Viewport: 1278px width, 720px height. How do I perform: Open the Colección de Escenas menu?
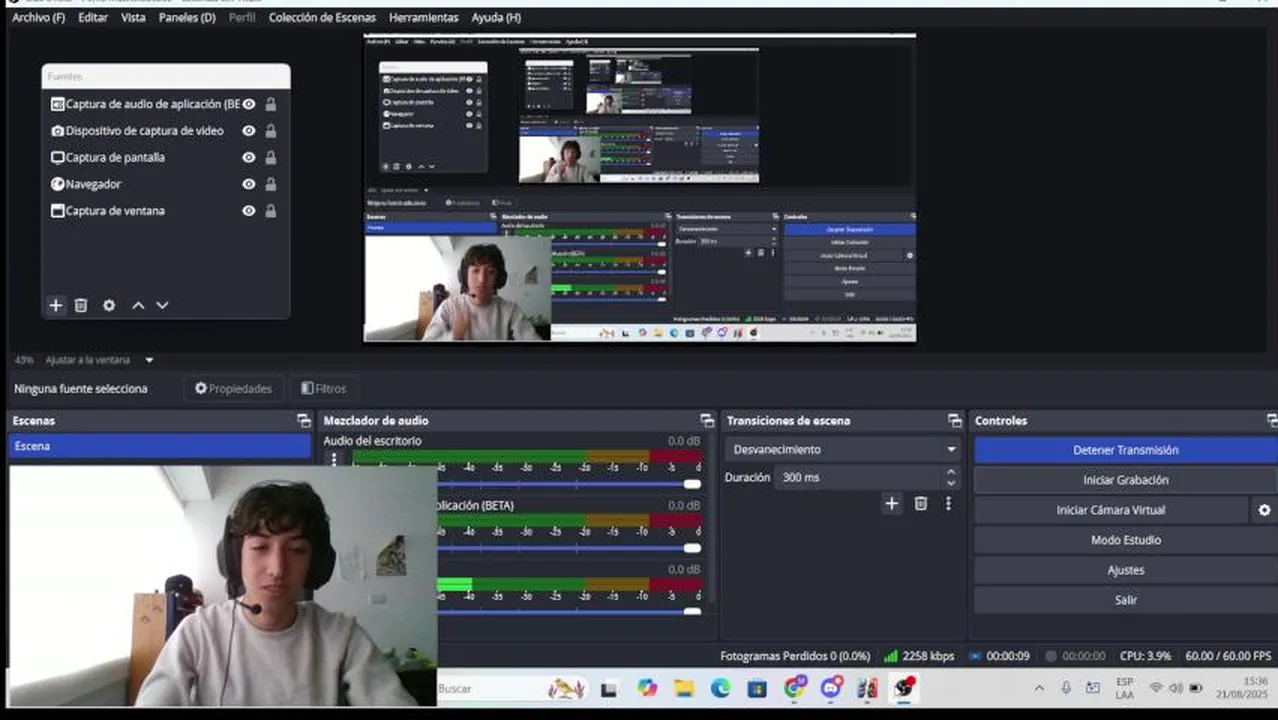pos(322,18)
